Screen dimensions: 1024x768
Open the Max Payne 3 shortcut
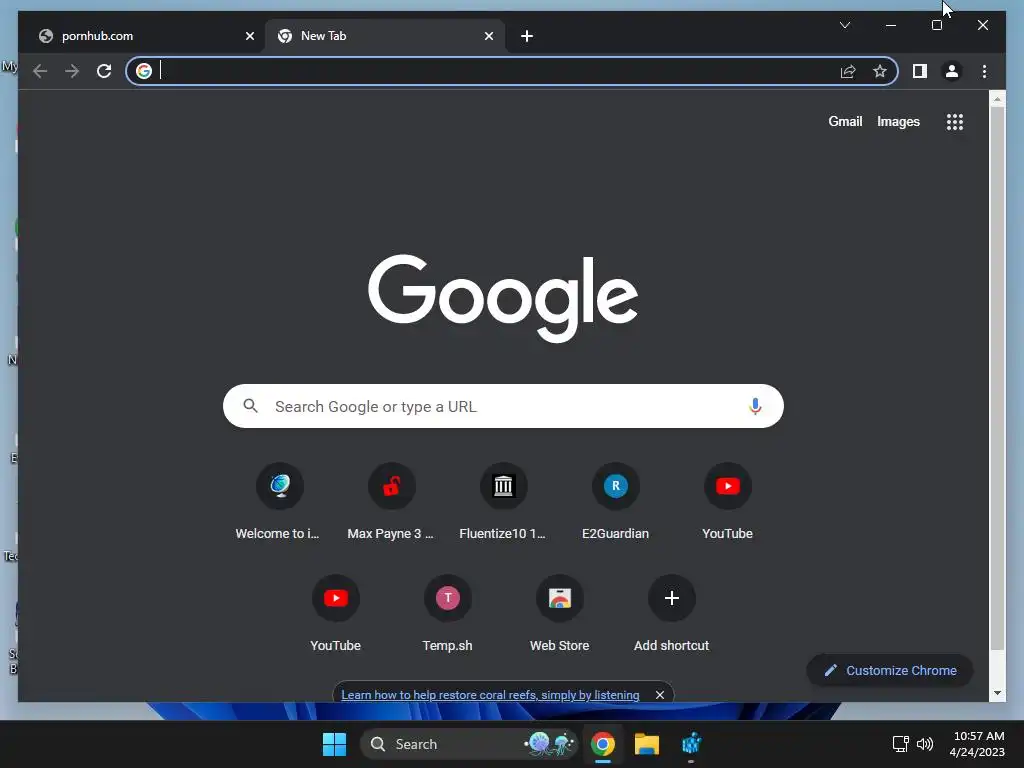point(391,502)
